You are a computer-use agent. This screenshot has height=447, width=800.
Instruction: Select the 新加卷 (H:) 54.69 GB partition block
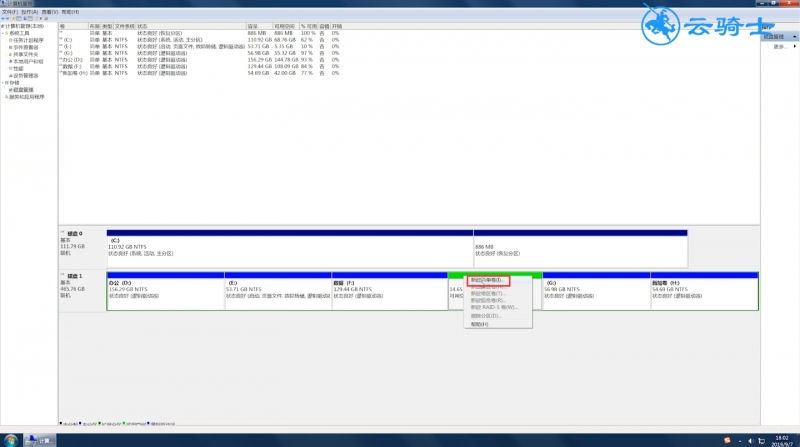pyautogui.click(x=705, y=291)
